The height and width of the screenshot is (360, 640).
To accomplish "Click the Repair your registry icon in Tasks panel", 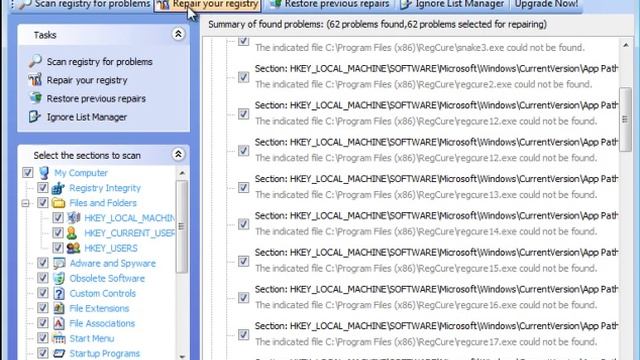I will [35, 80].
